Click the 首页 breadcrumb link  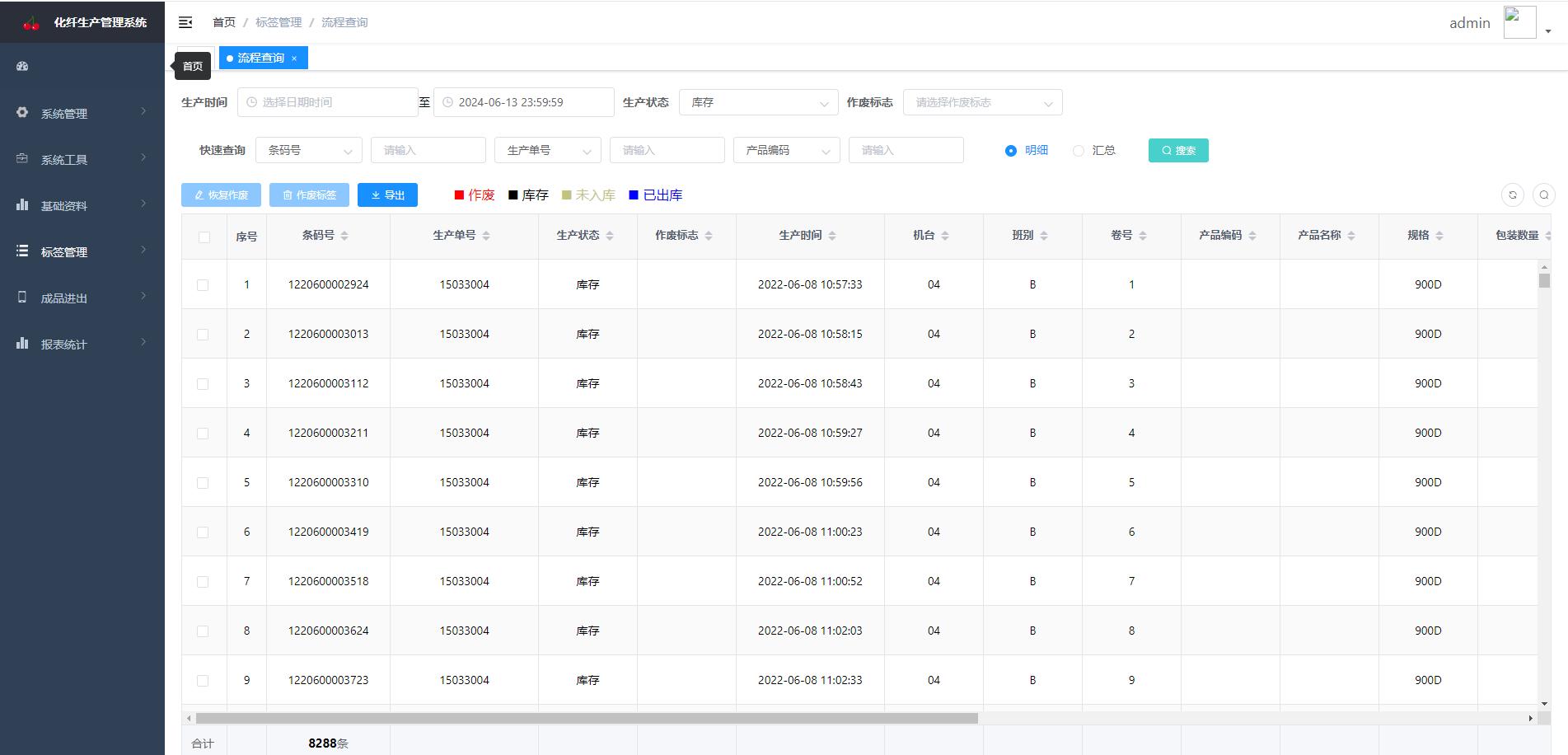tap(224, 22)
